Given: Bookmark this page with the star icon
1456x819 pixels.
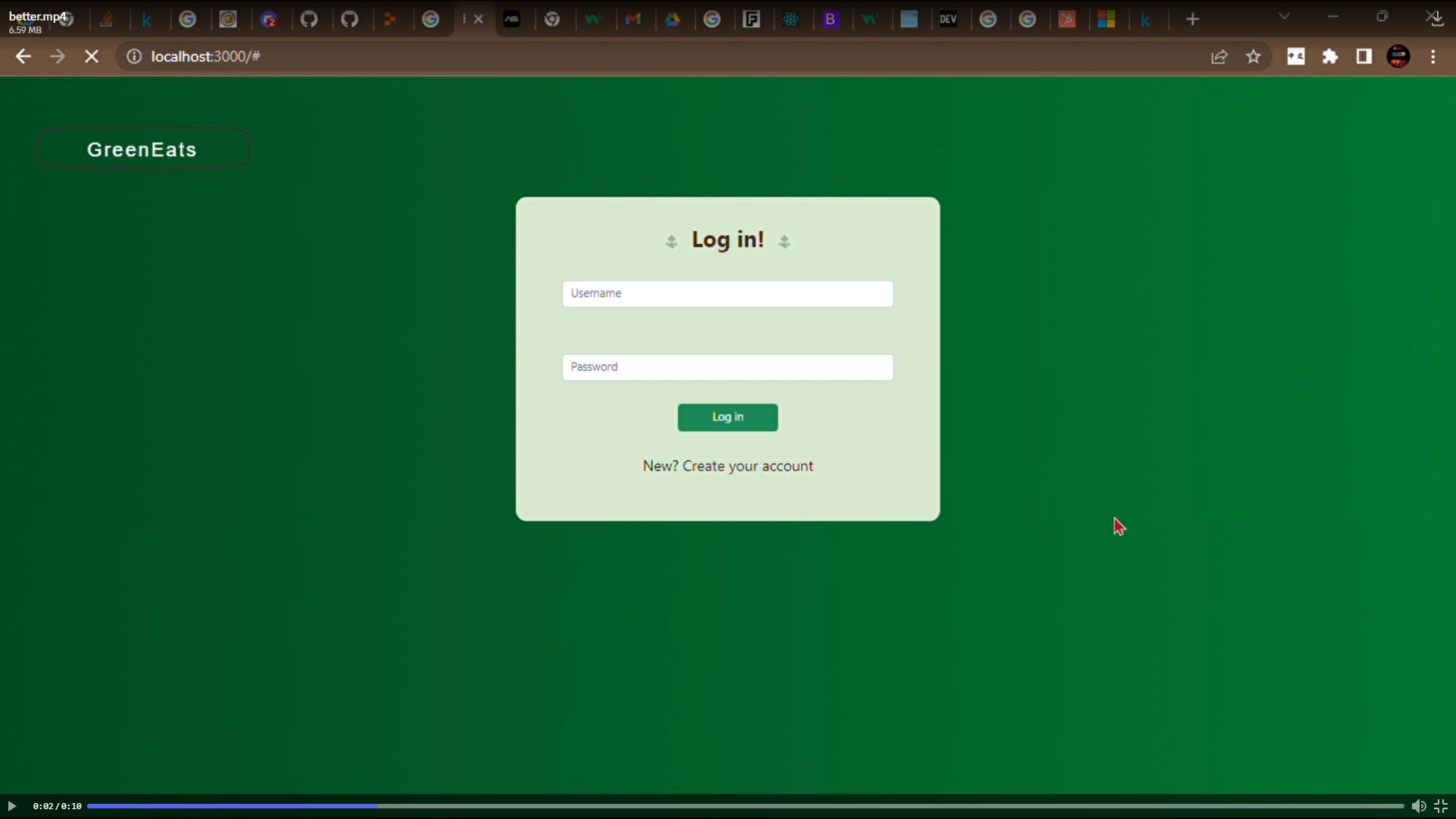Looking at the screenshot, I should click(x=1254, y=57).
